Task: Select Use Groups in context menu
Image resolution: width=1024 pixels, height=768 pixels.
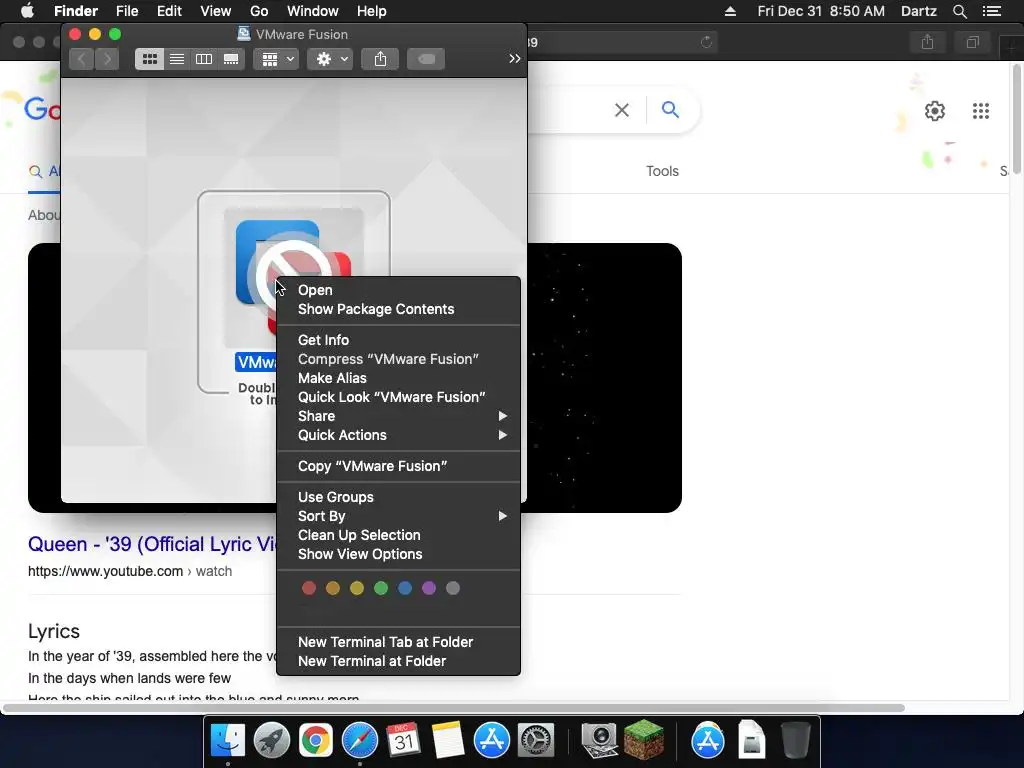Action: pos(398,496)
